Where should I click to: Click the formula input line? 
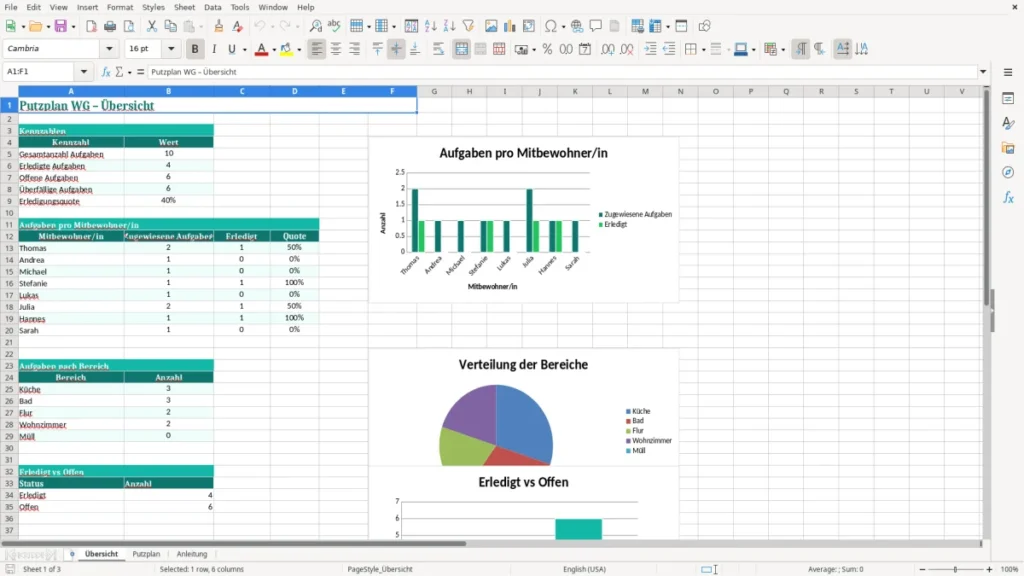[562, 72]
